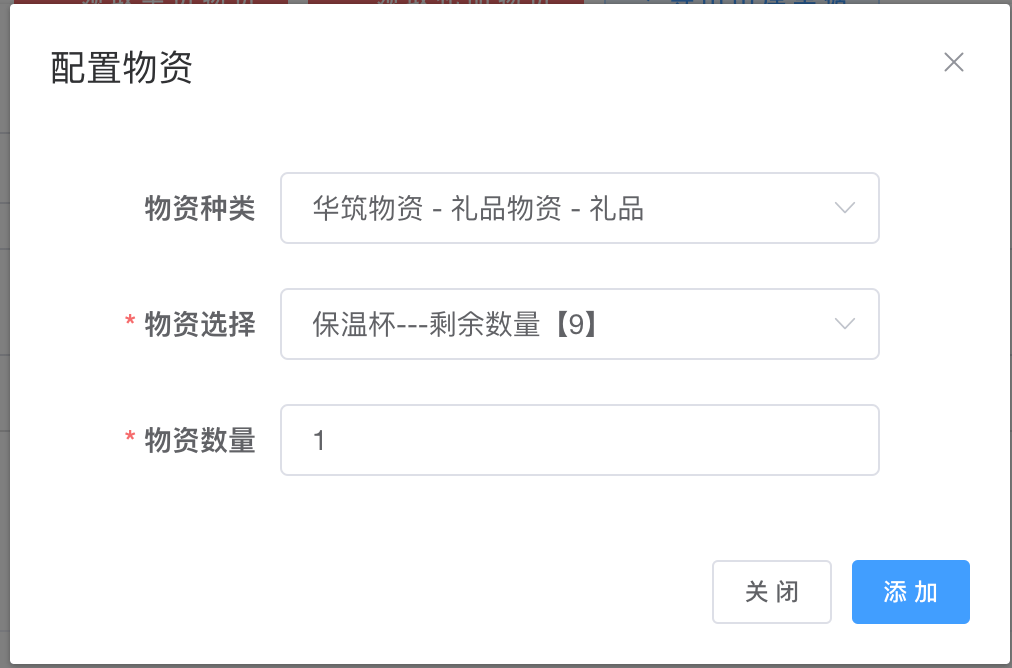Click the second red button behind dialog
The width and height of the screenshot is (1012, 668).
click(x=445, y=2)
